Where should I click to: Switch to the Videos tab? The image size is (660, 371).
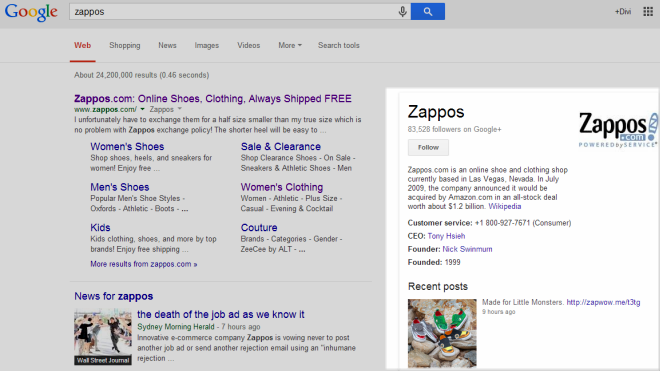coord(248,45)
